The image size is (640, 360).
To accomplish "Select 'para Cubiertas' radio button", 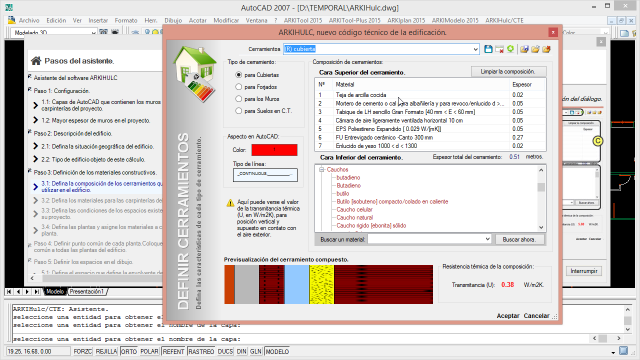I will click(x=239, y=75).
